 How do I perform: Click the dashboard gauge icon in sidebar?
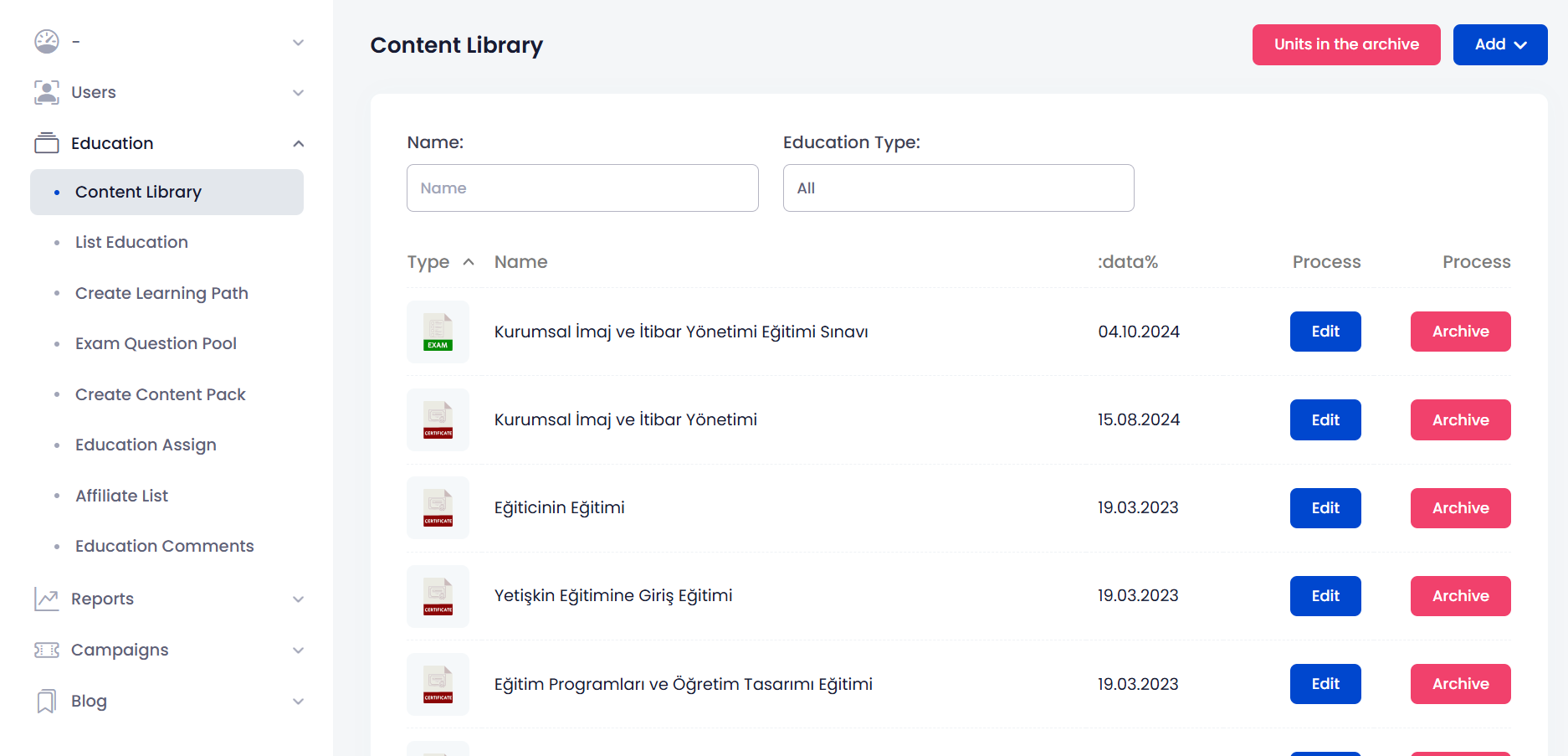(x=47, y=41)
